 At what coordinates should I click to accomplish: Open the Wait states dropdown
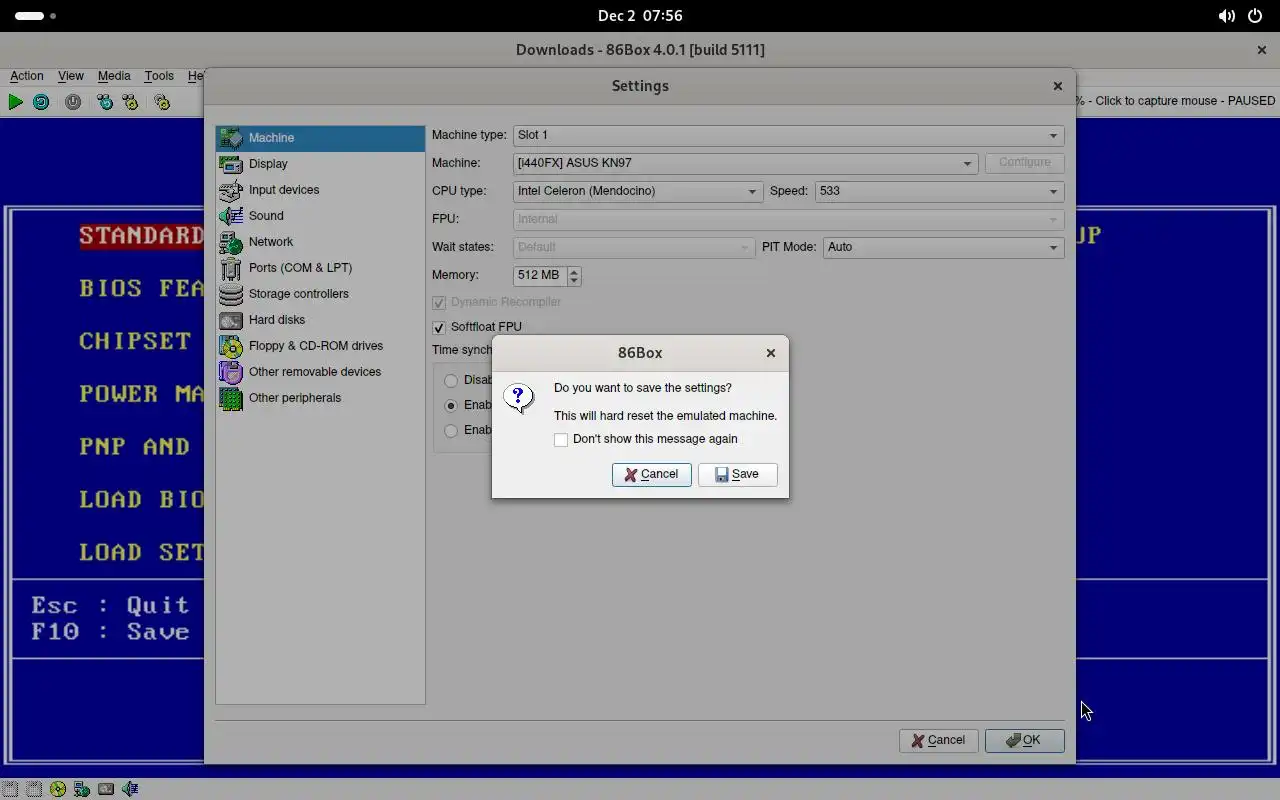[634, 247]
